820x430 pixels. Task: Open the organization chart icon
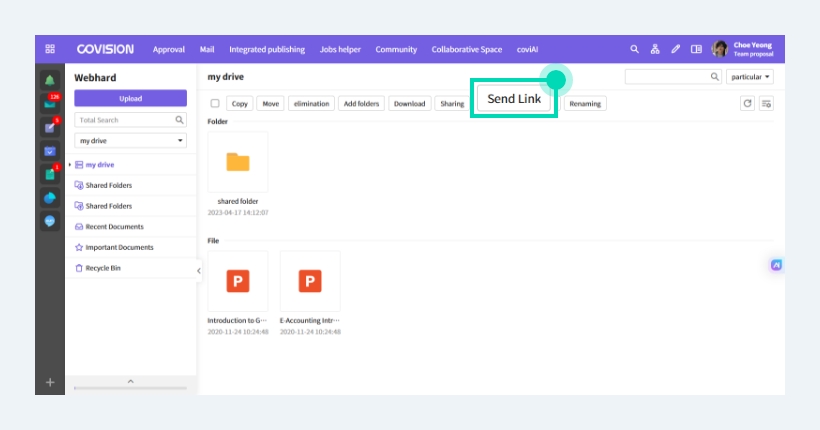point(655,49)
